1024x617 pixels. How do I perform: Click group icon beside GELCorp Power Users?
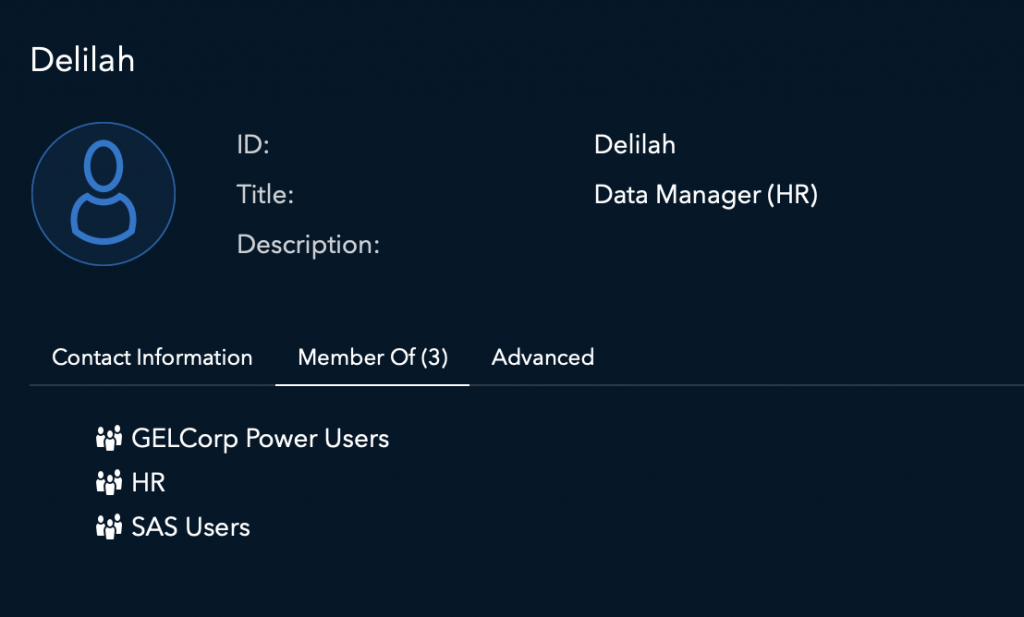[107, 438]
